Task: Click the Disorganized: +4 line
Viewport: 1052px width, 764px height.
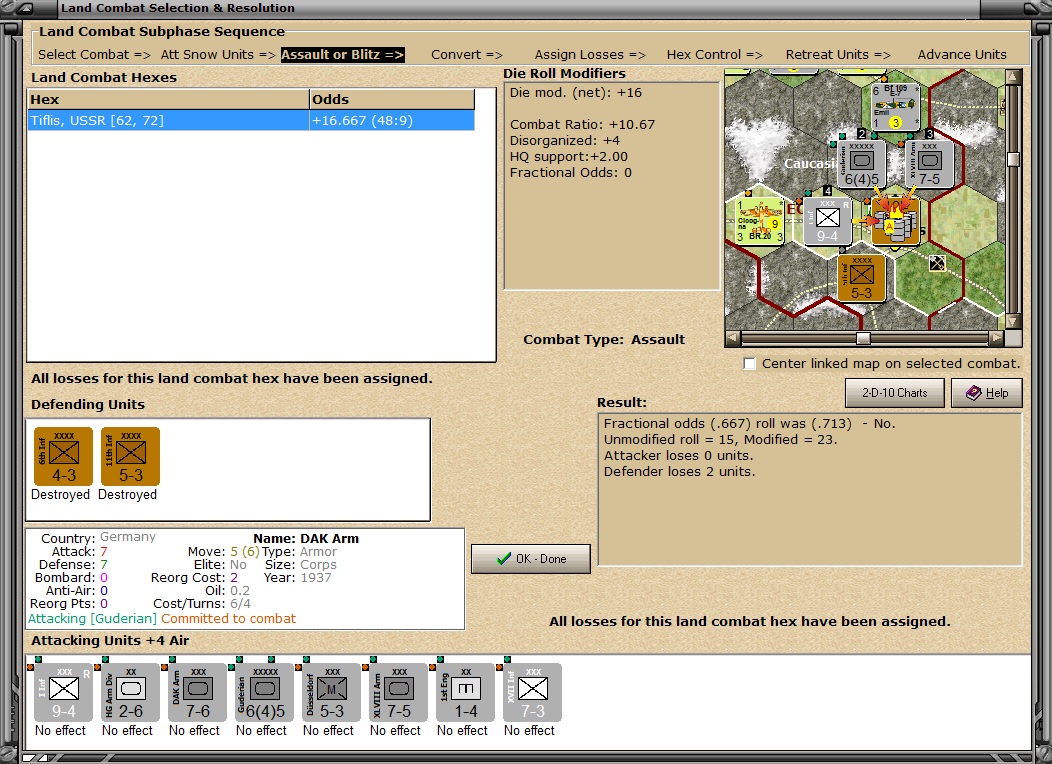Action: coord(564,141)
